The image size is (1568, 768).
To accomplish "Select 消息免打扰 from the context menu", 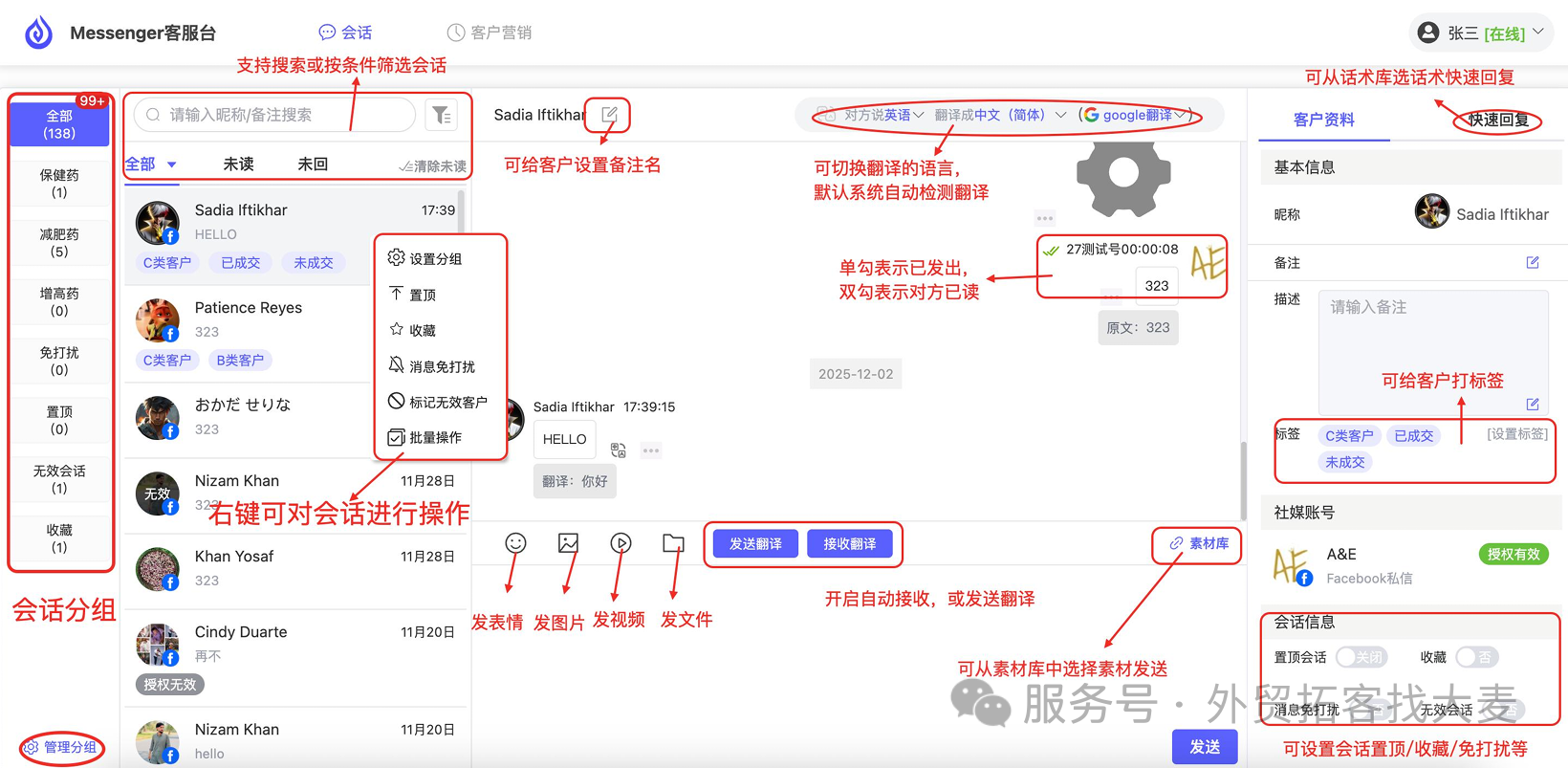I will (432, 366).
